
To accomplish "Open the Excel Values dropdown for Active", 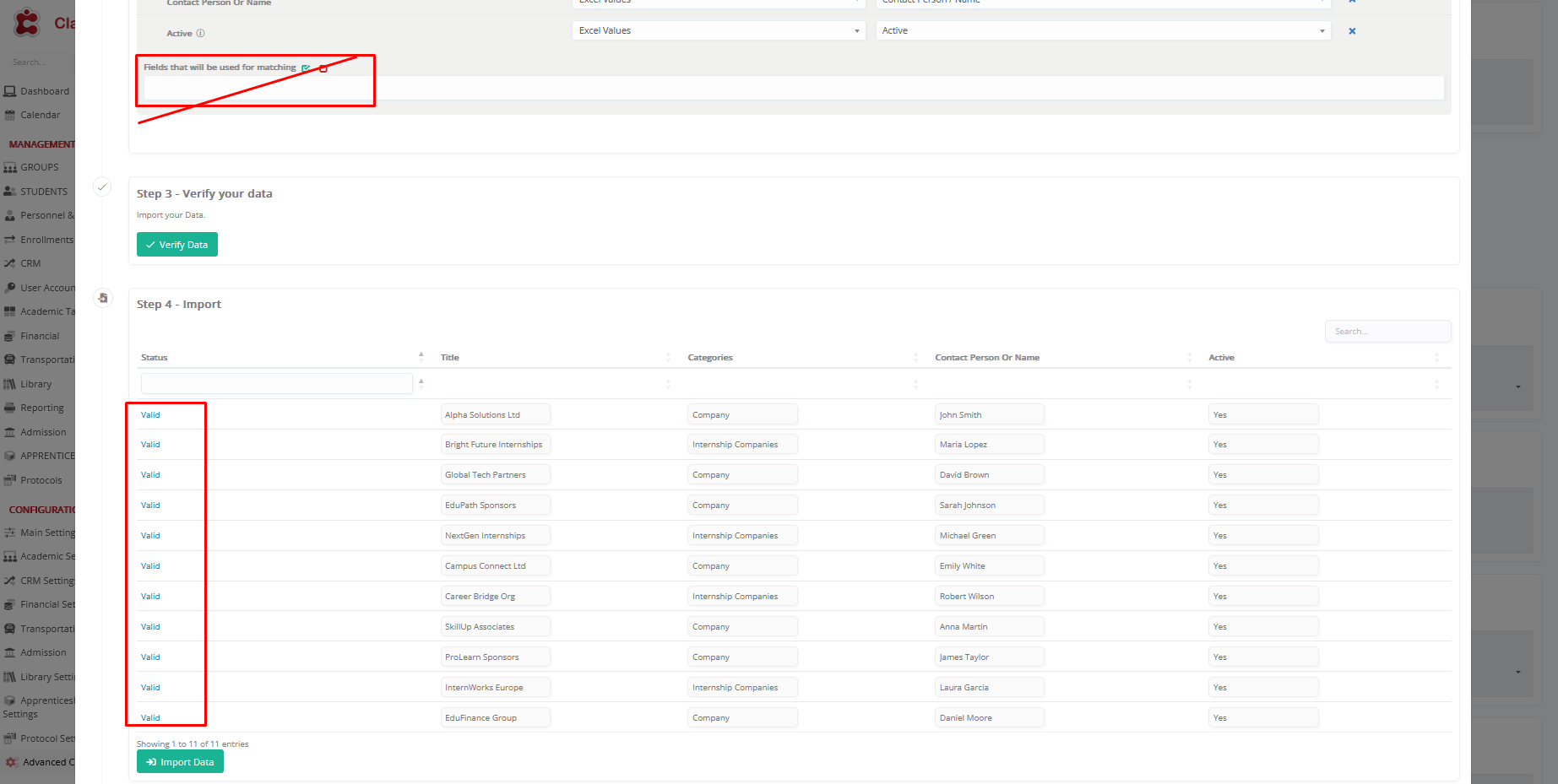I will tap(718, 31).
